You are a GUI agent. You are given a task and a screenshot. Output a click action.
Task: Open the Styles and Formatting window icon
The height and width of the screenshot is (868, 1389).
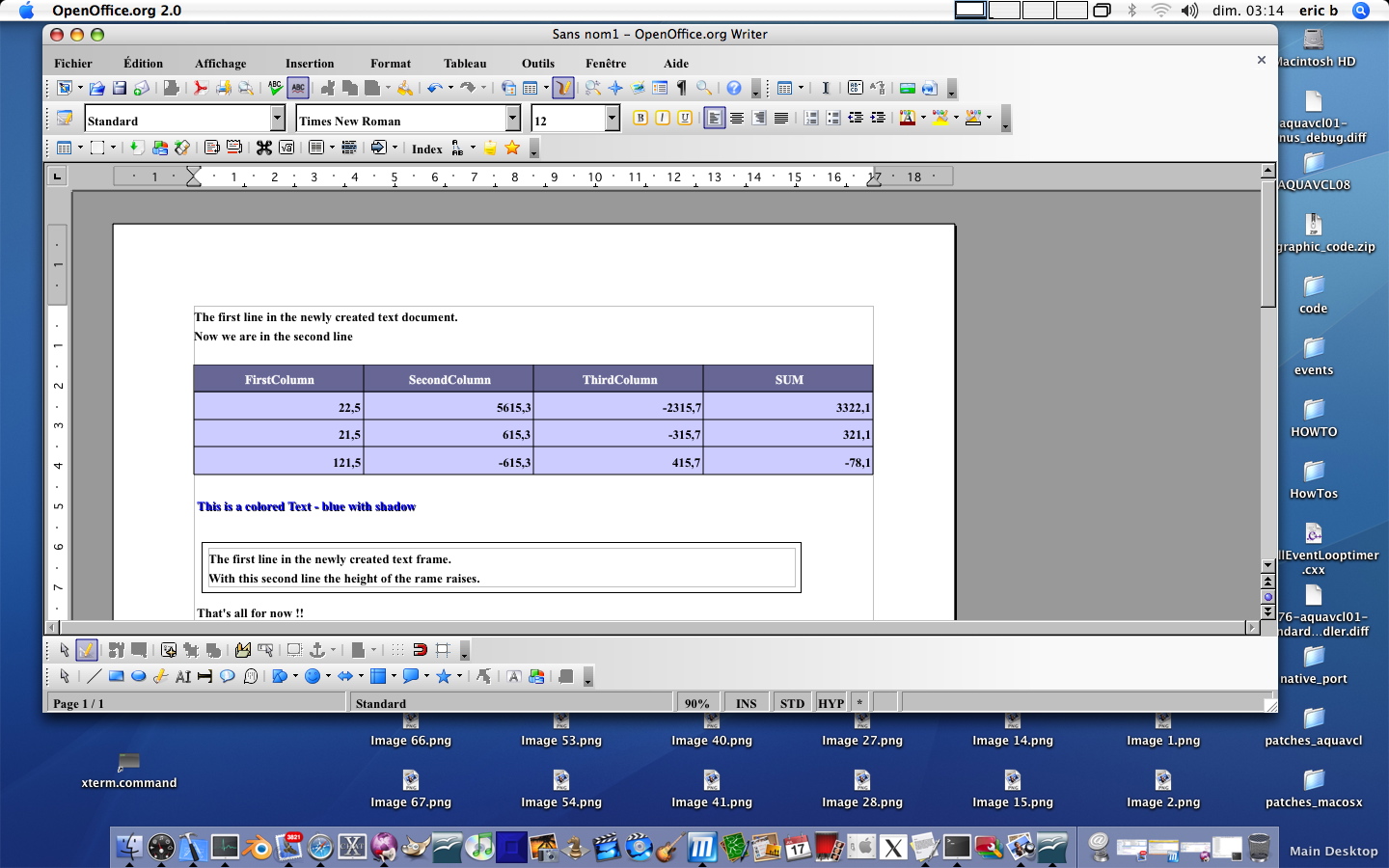65,119
